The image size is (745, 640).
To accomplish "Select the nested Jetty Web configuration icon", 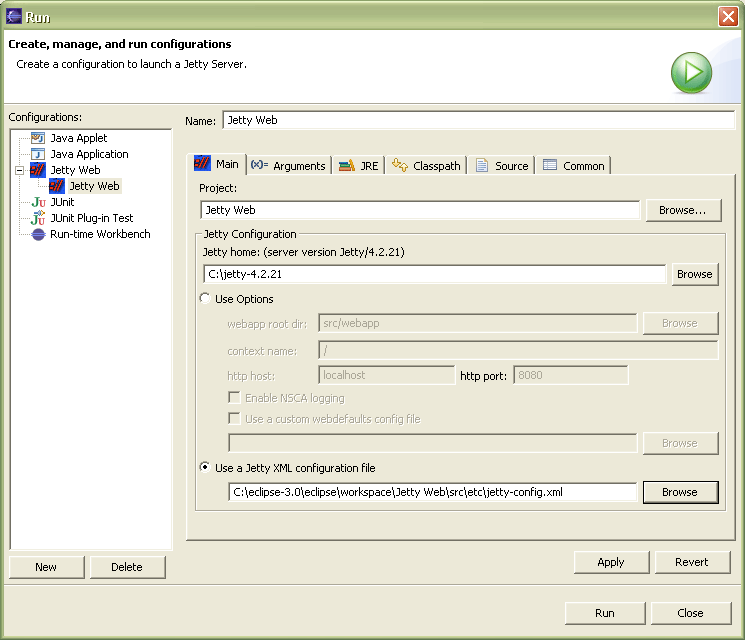I will pyautogui.click(x=57, y=186).
